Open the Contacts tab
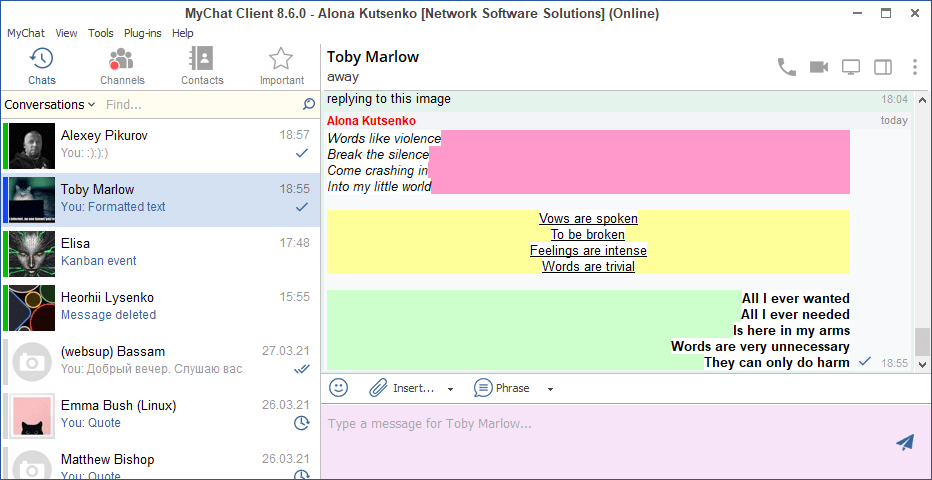932x480 pixels. click(202, 67)
